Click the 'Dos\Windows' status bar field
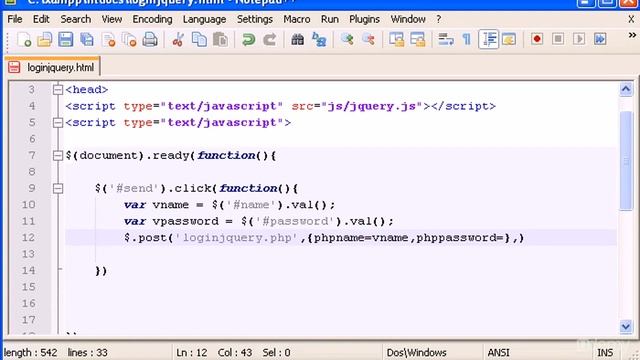 pos(416,352)
